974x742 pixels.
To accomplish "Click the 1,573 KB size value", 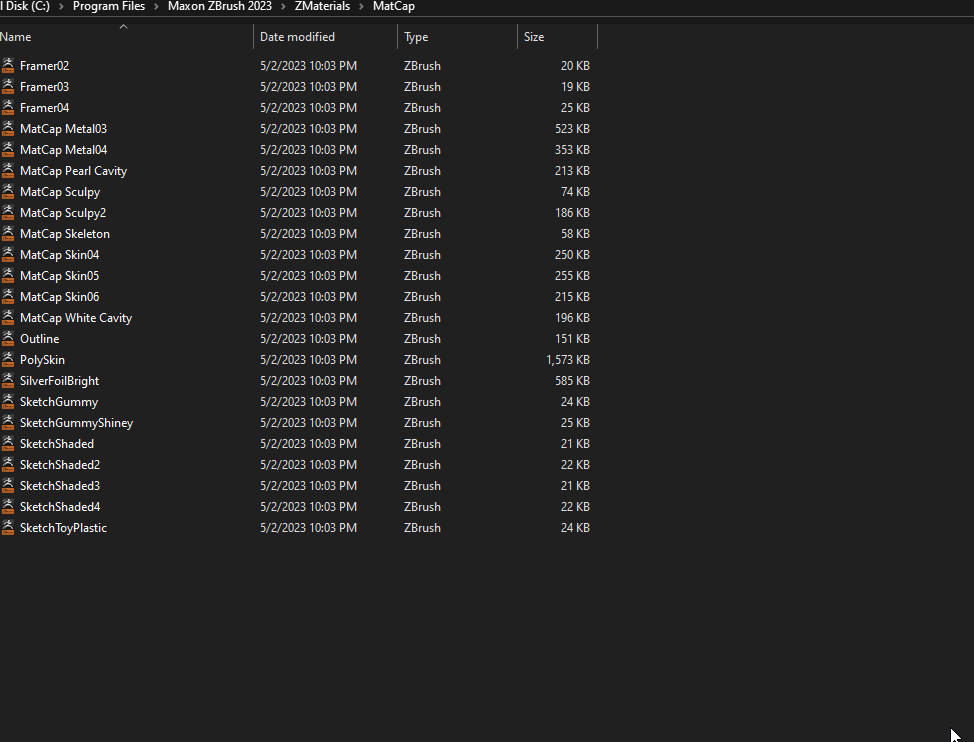I will (x=568, y=360).
